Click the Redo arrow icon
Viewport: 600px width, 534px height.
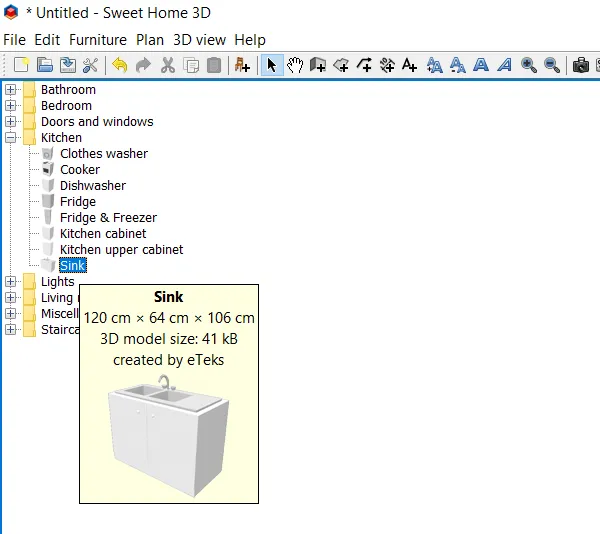tap(143, 65)
